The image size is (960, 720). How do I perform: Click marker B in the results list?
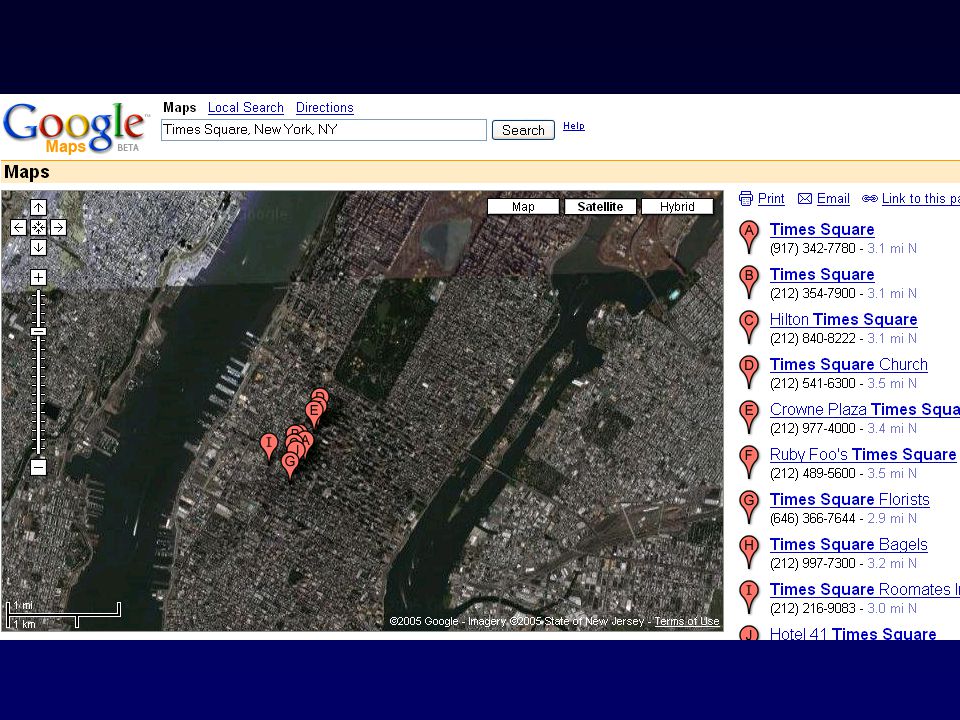[x=749, y=282]
